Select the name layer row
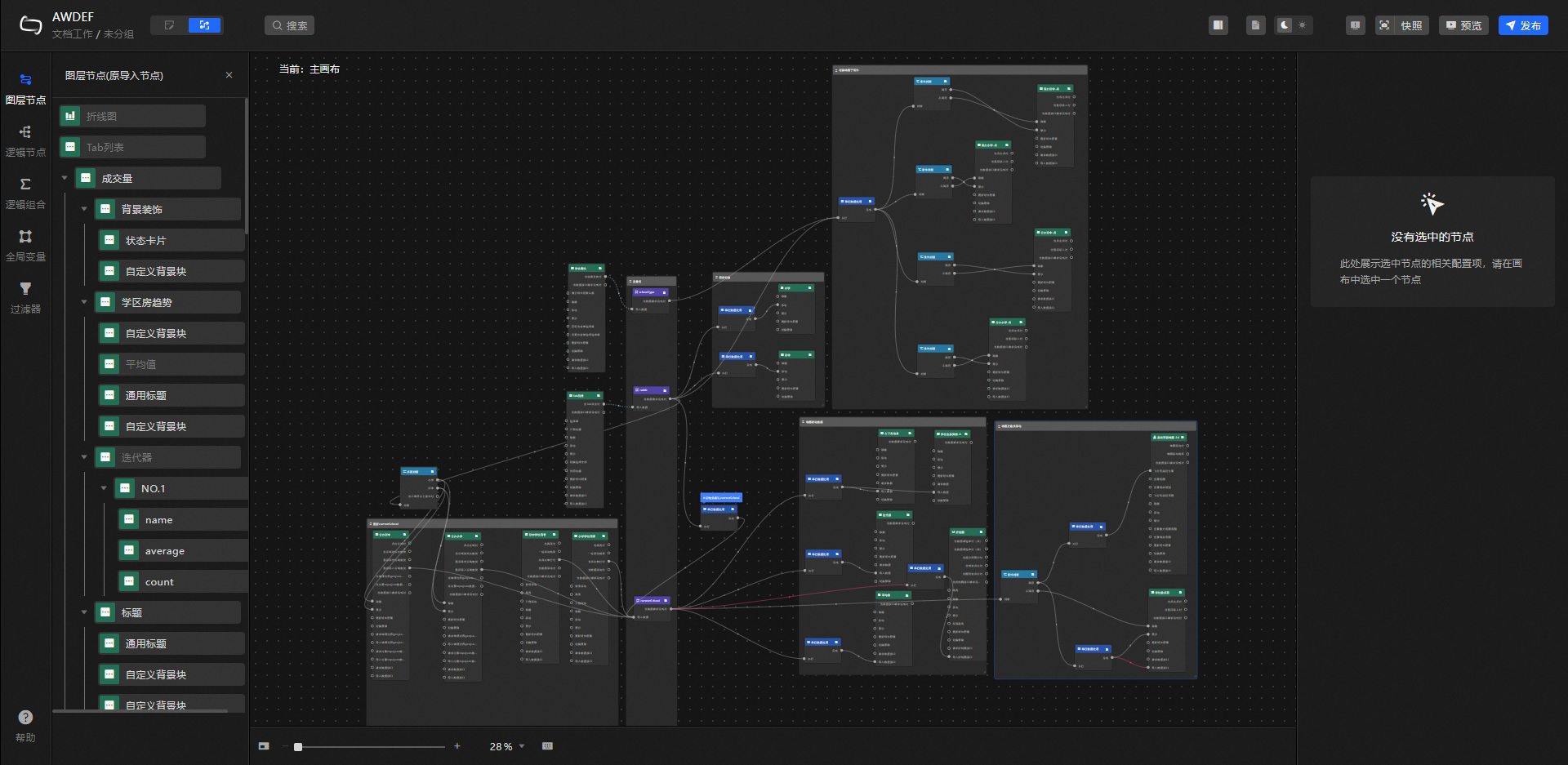 coord(183,519)
